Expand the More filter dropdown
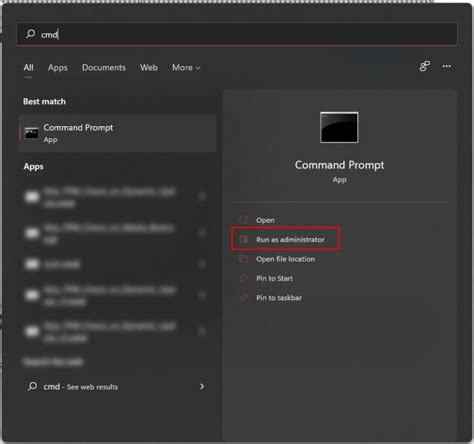 [x=186, y=68]
